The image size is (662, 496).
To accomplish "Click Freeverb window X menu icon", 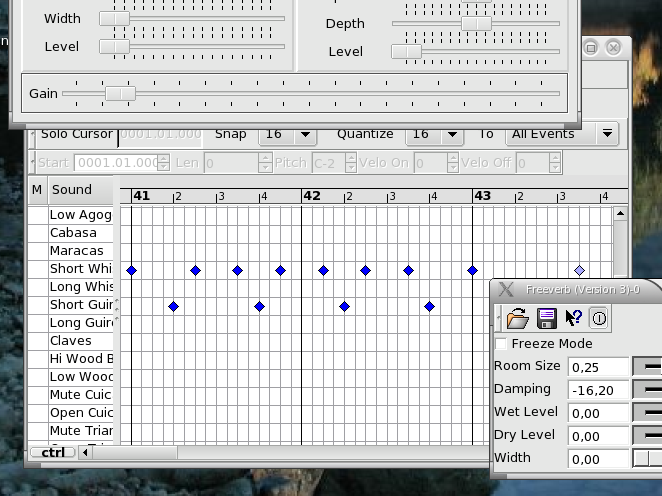I will click(x=506, y=290).
